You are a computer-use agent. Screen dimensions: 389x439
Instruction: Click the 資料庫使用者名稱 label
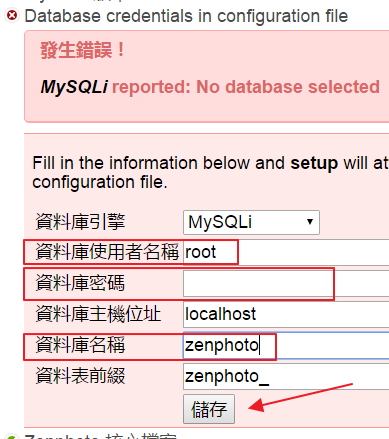point(107,252)
